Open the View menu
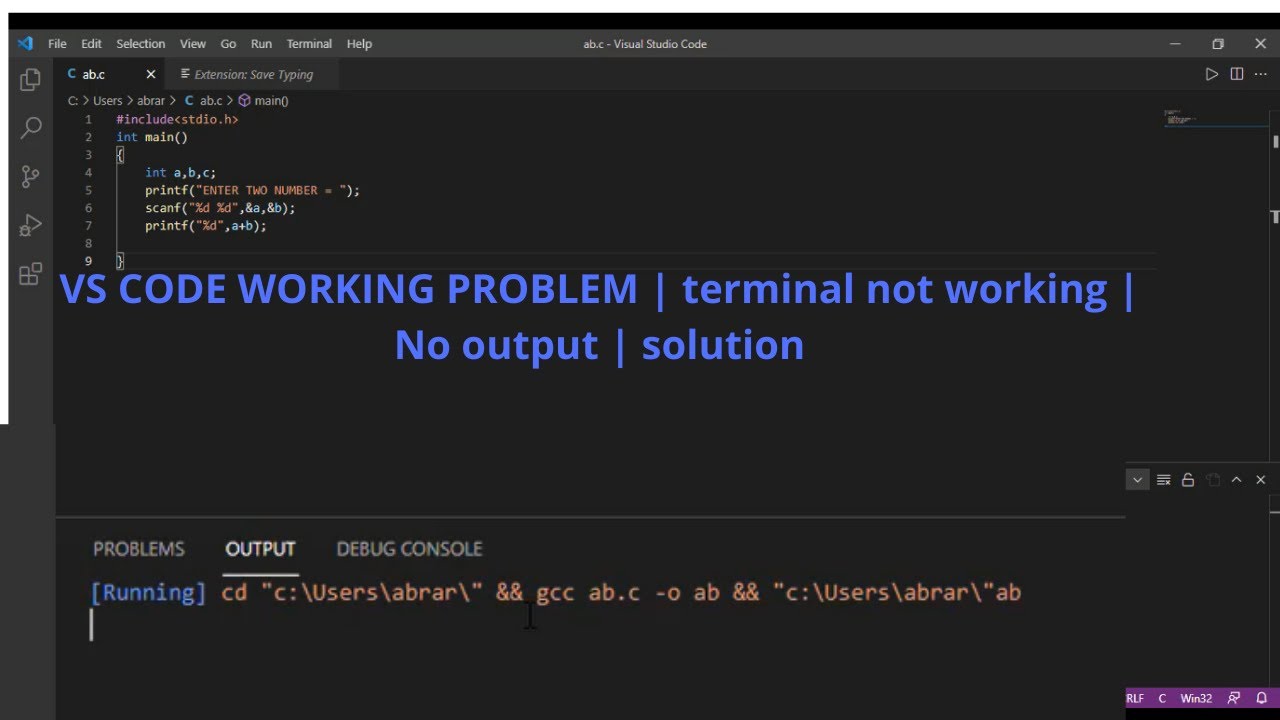The height and width of the screenshot is (720, 1280). tap(193, 44)
